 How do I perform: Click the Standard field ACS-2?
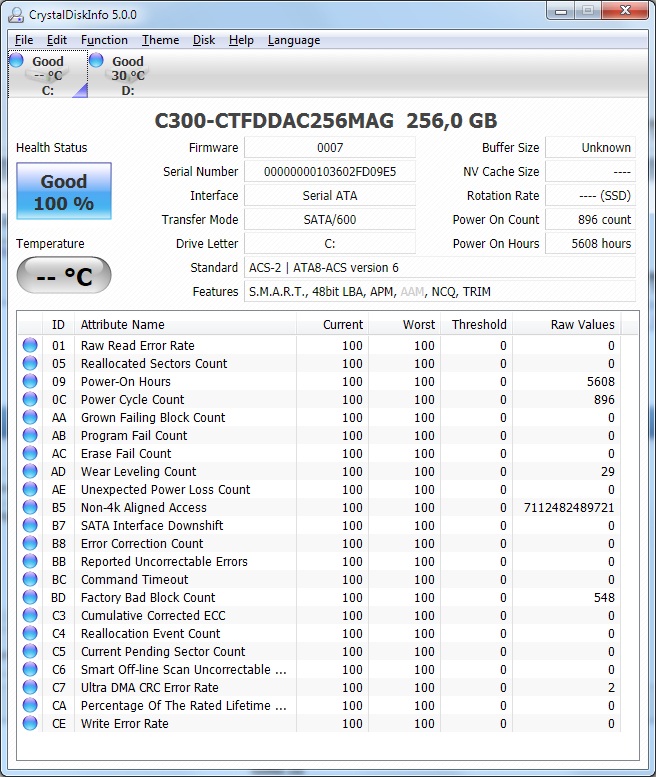(440, 268)
